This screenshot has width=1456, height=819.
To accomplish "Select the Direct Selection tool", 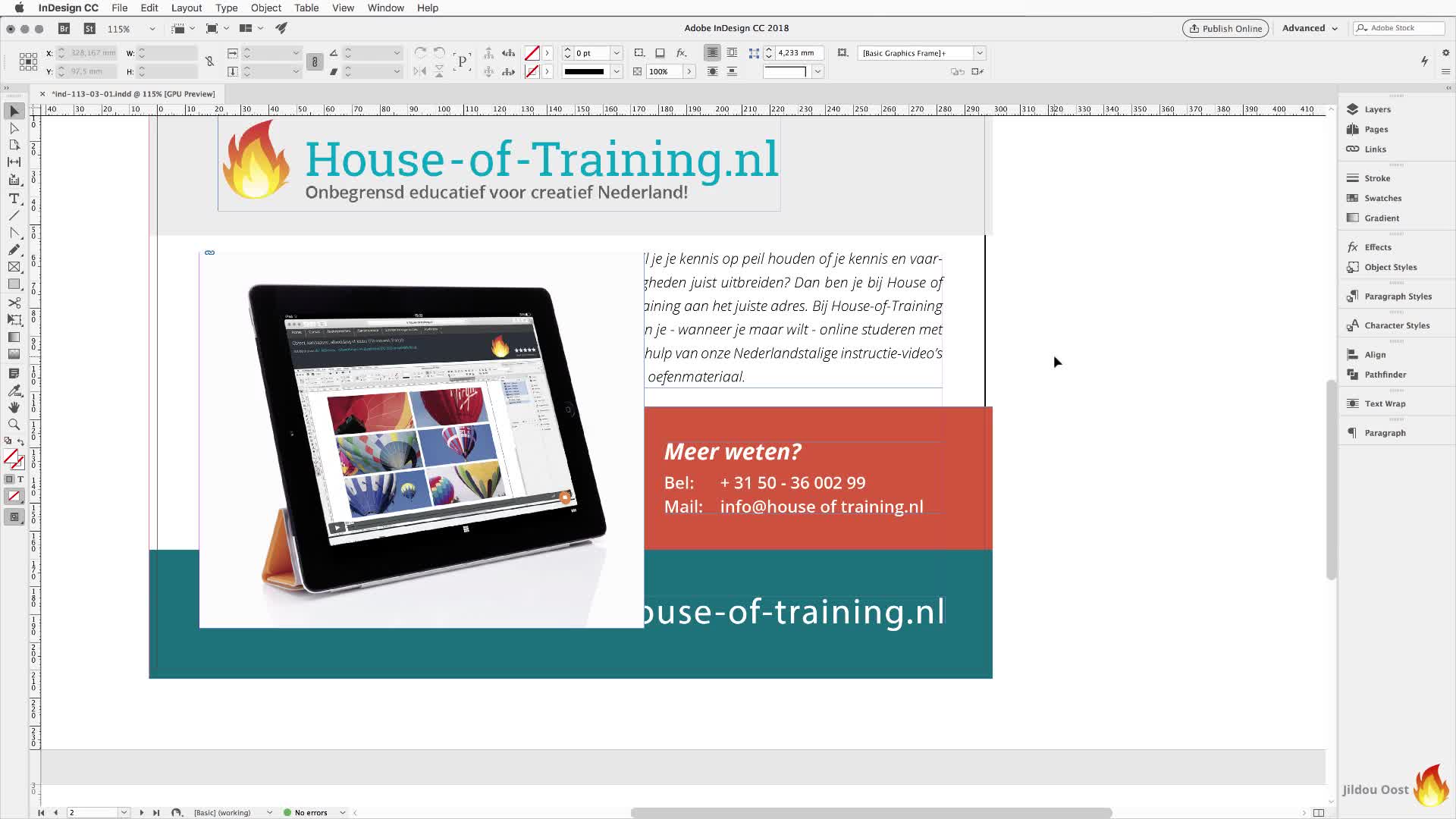I will (x=14, y=128).
